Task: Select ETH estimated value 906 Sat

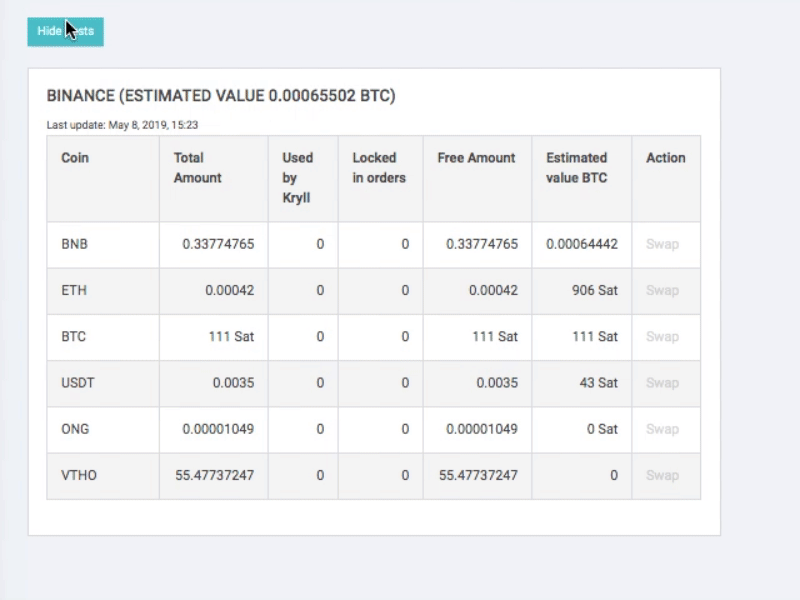Action: [x=594, y=291]
